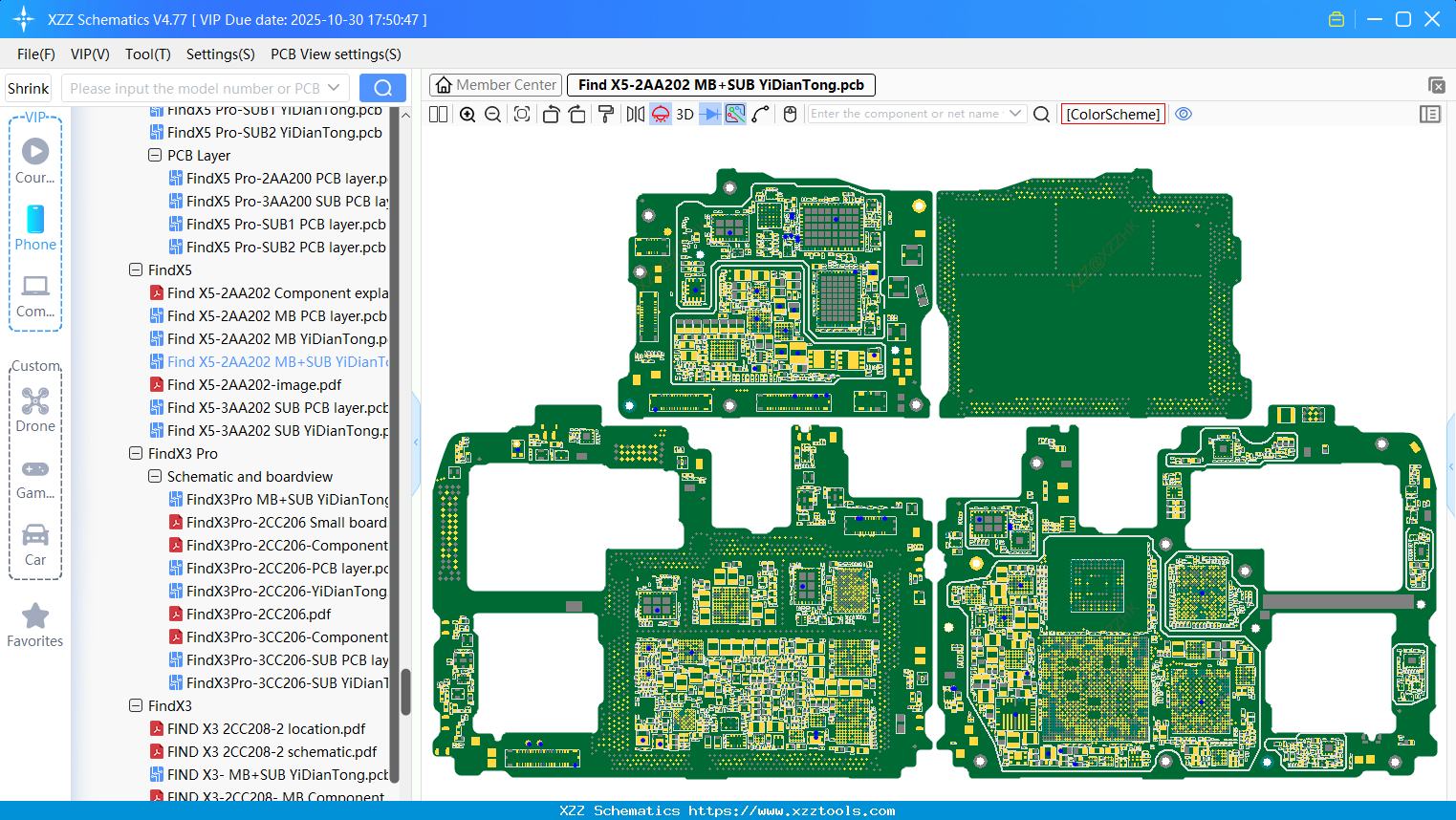Select the Car category icon

click(x=35, y=545)
